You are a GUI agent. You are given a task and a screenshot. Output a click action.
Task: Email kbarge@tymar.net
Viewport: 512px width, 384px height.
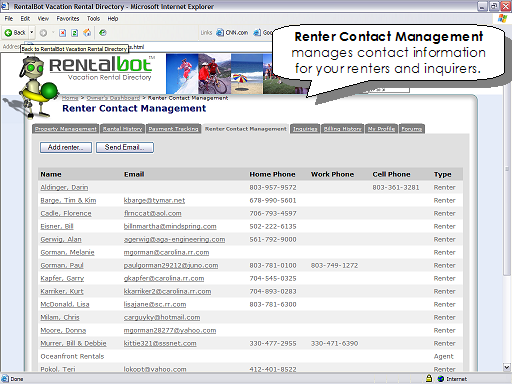point(154,200)
